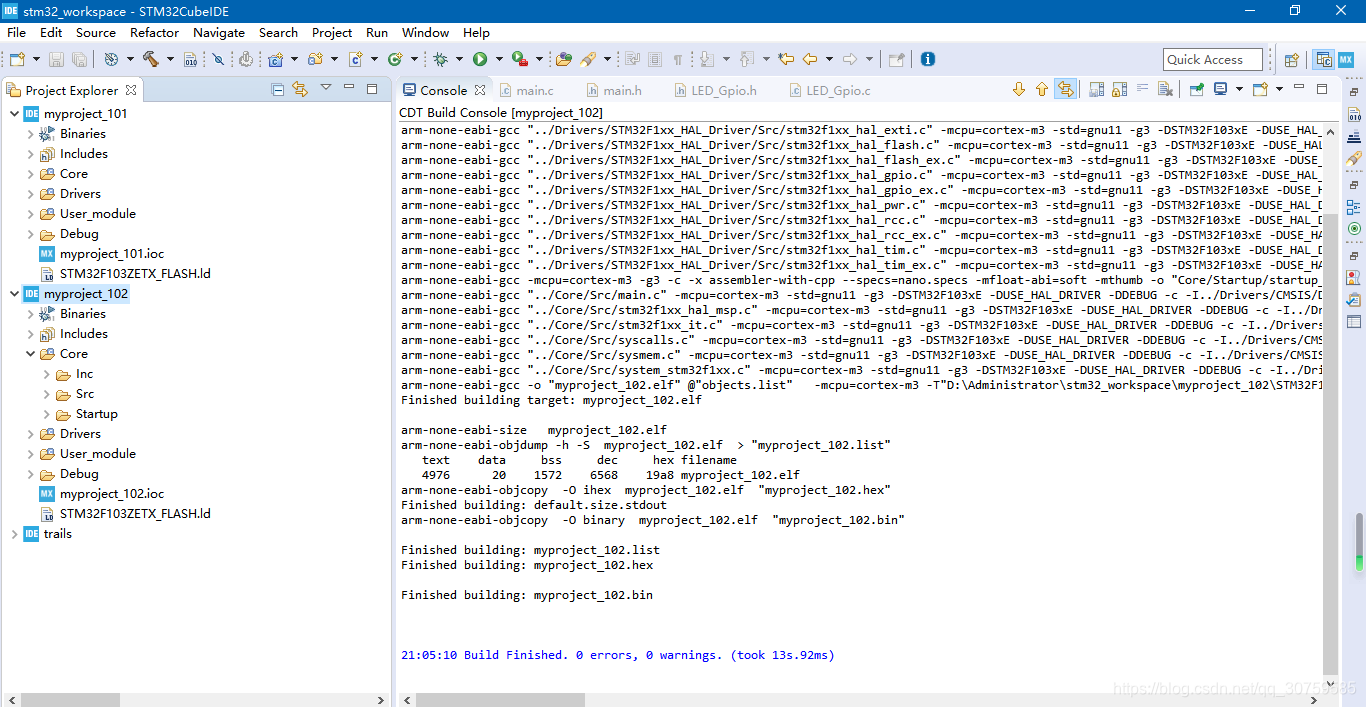This screenshot has width=1366, height=707.
Task: Click the Information Center blue icon
Action: click(x=928, y=60)
